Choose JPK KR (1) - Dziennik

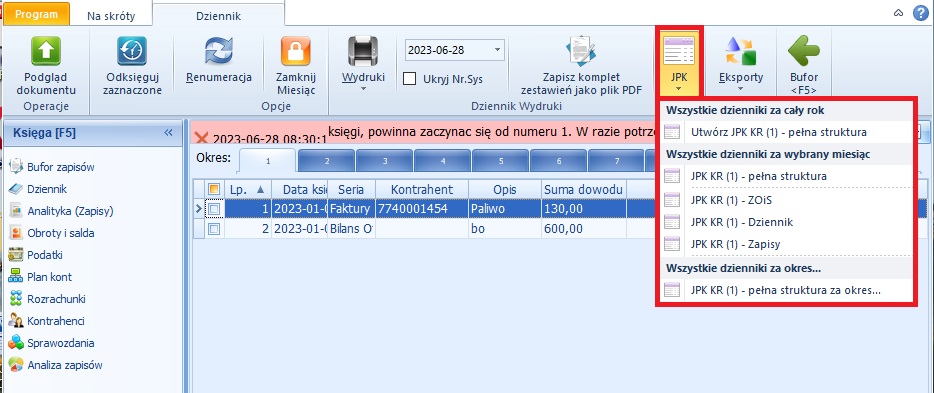pos(785,222)
